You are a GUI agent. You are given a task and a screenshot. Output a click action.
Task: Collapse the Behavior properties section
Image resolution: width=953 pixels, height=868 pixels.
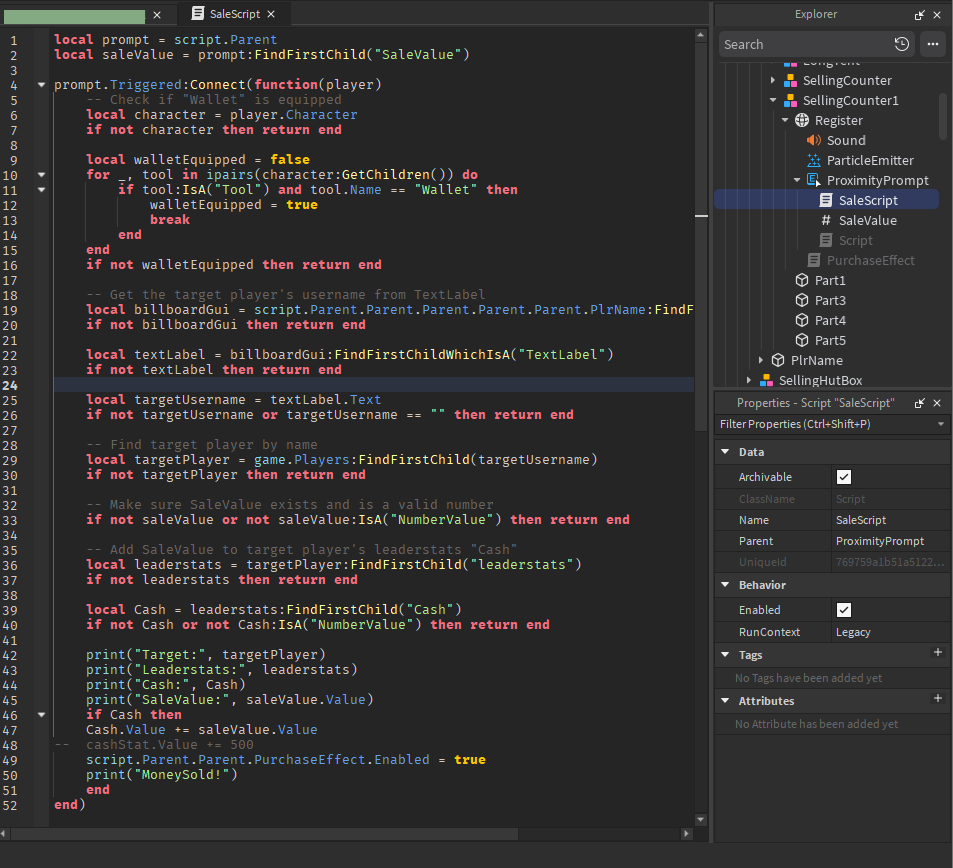point(725,585)
